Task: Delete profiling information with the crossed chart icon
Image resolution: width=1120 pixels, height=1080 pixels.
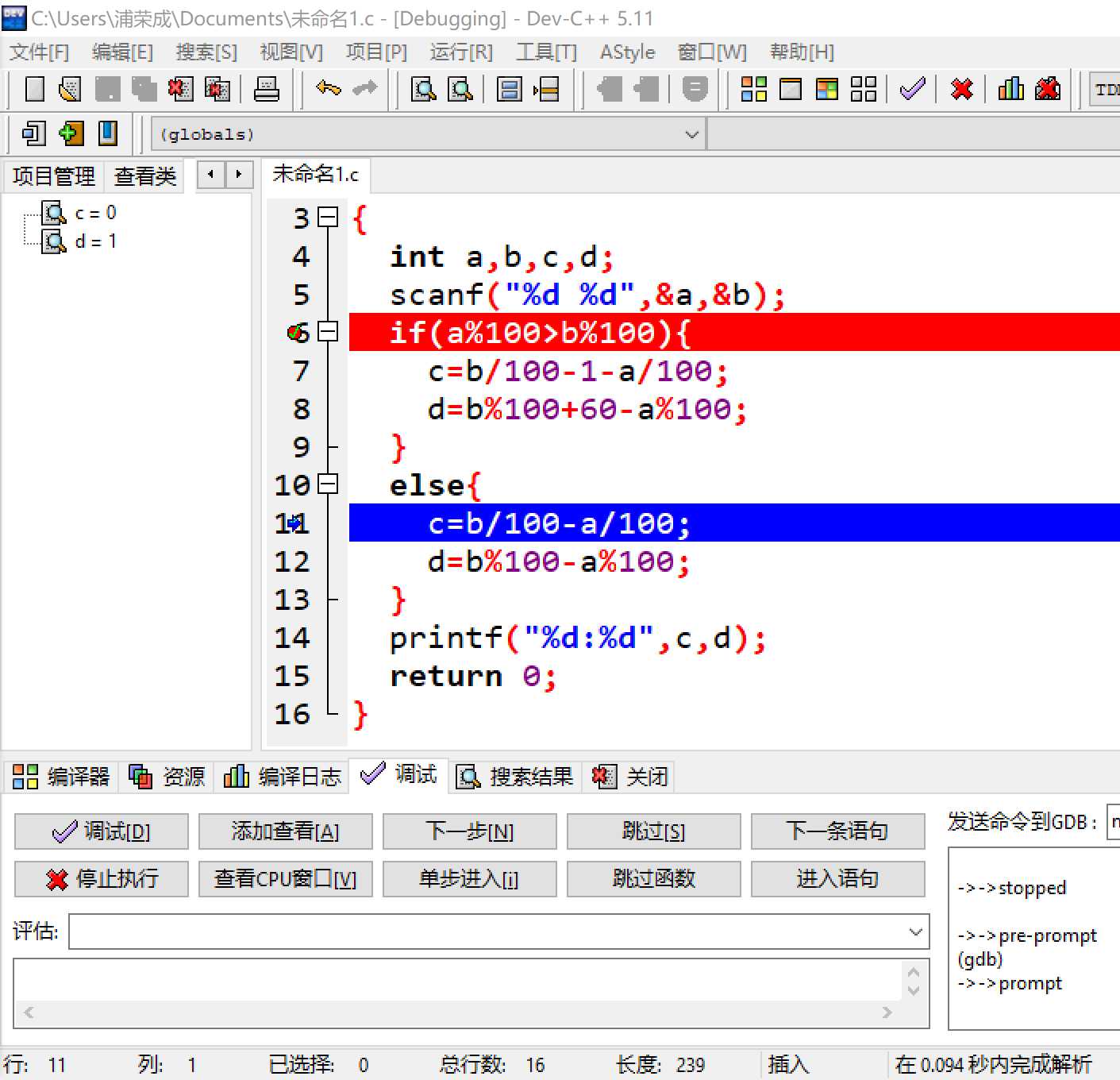Action: (x=1048, y=89)
